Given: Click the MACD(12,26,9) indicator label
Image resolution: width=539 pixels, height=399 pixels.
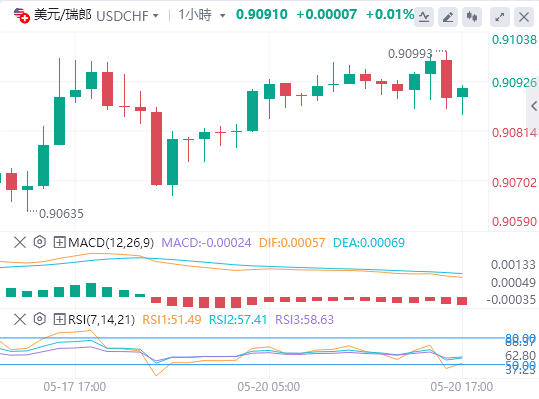Looking at the screenshot, I should 111,243.
